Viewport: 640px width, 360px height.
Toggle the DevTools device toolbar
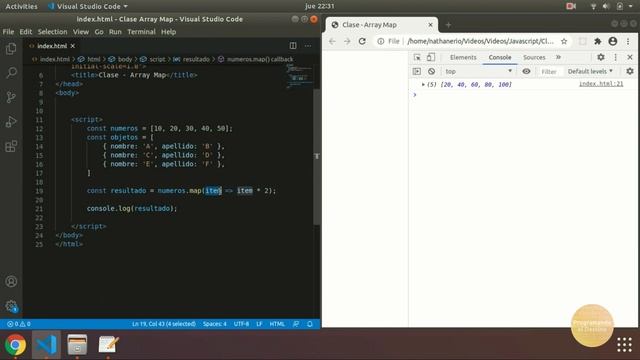(431, 57)
